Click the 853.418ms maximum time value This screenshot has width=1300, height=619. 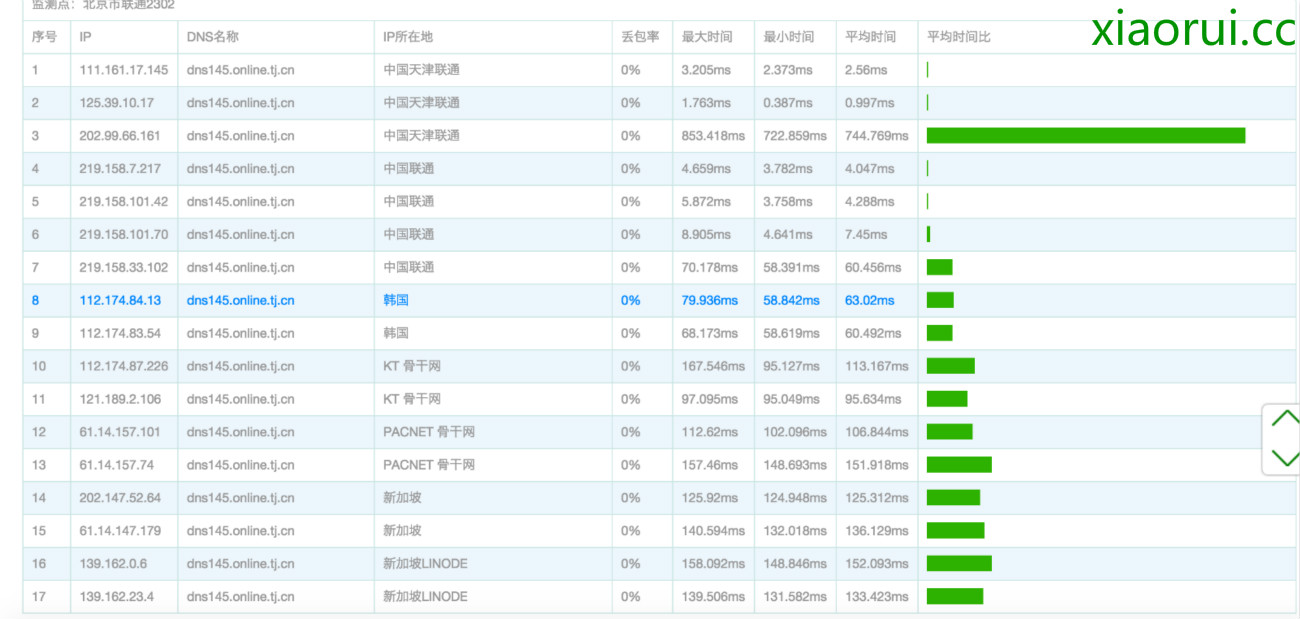pos(713,135)
